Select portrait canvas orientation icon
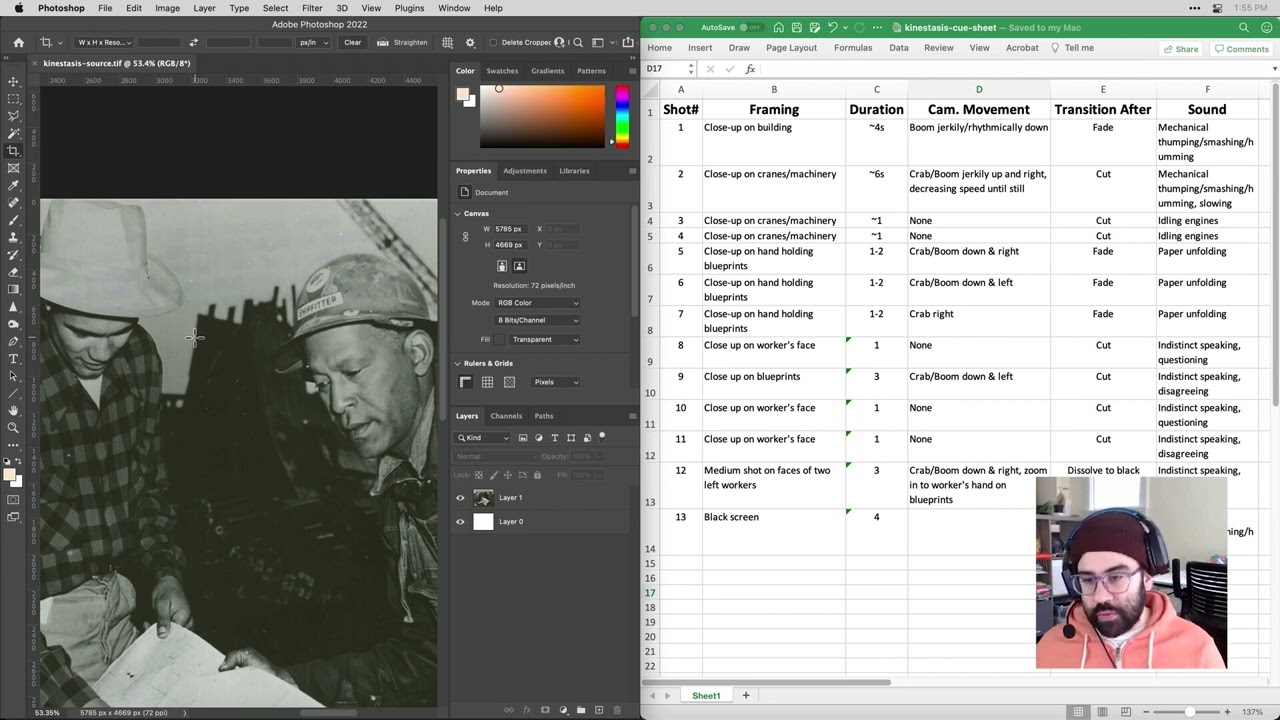 [502, 266]
